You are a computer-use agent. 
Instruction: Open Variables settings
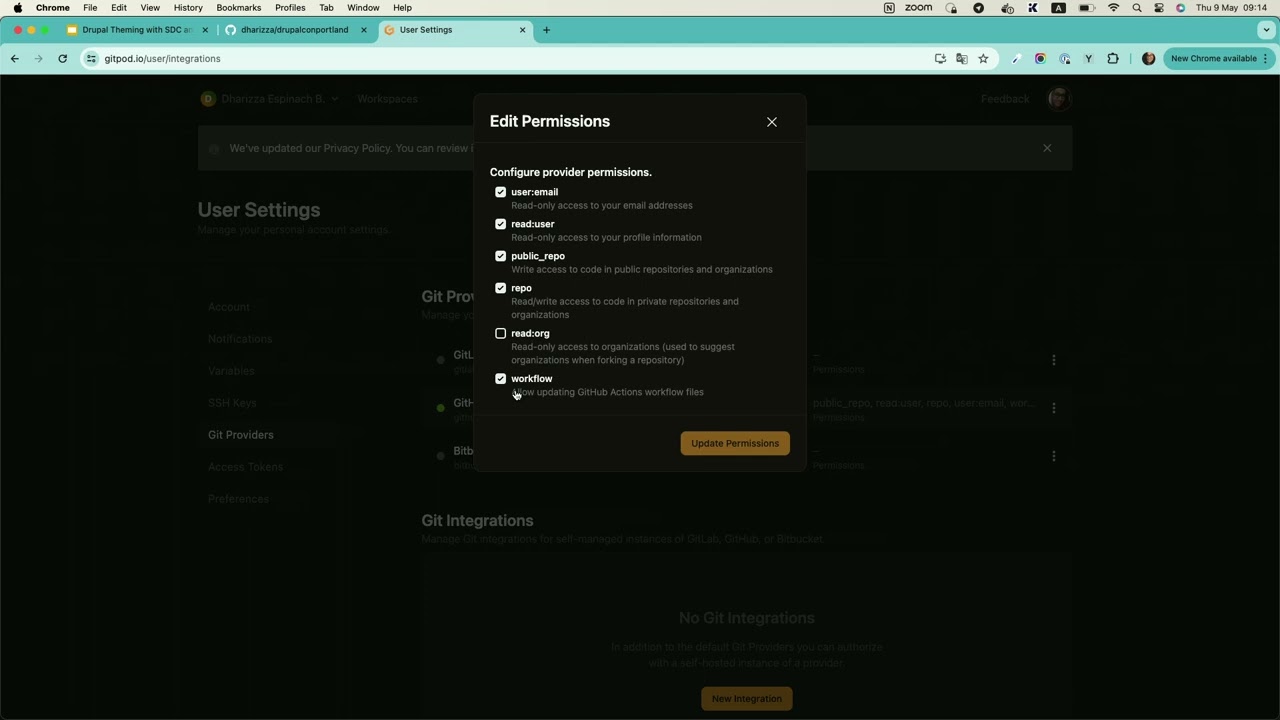[x=231, y=371]
